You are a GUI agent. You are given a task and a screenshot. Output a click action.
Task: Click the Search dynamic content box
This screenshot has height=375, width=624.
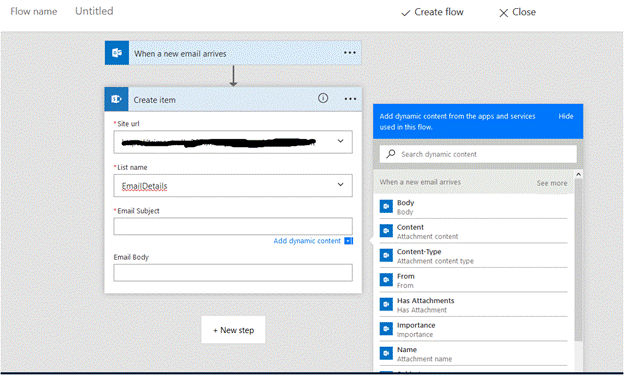(478, 154)
